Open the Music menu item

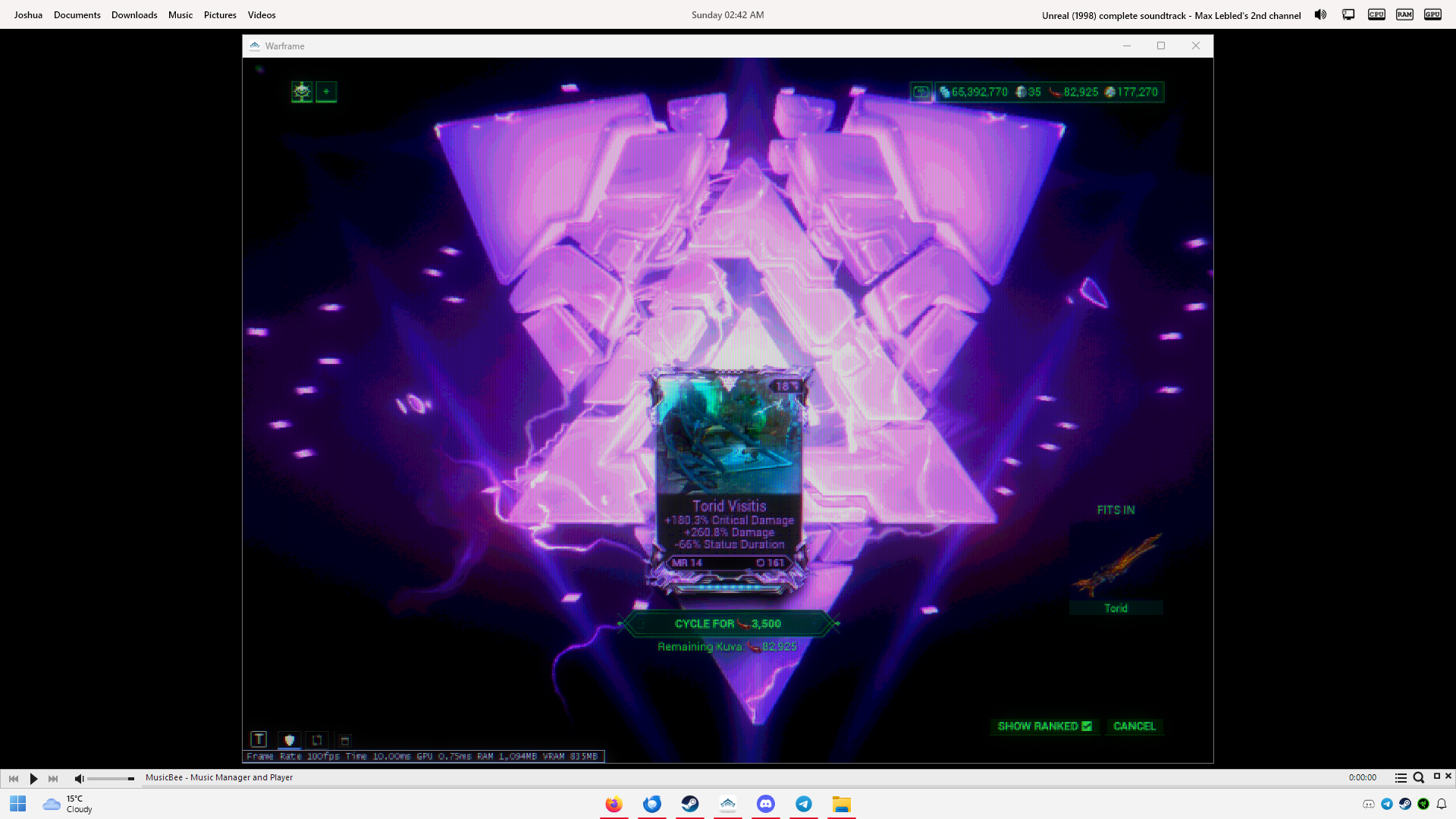click(180, 15)
